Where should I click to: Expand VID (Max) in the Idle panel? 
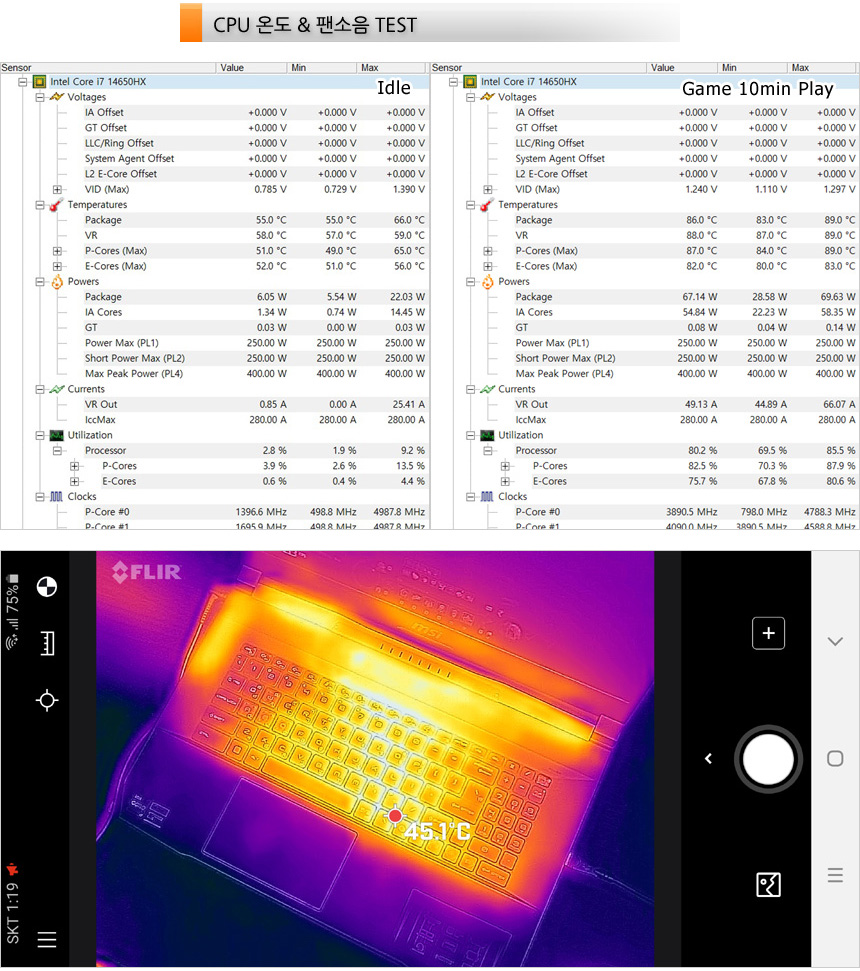(x=57, y=189)
